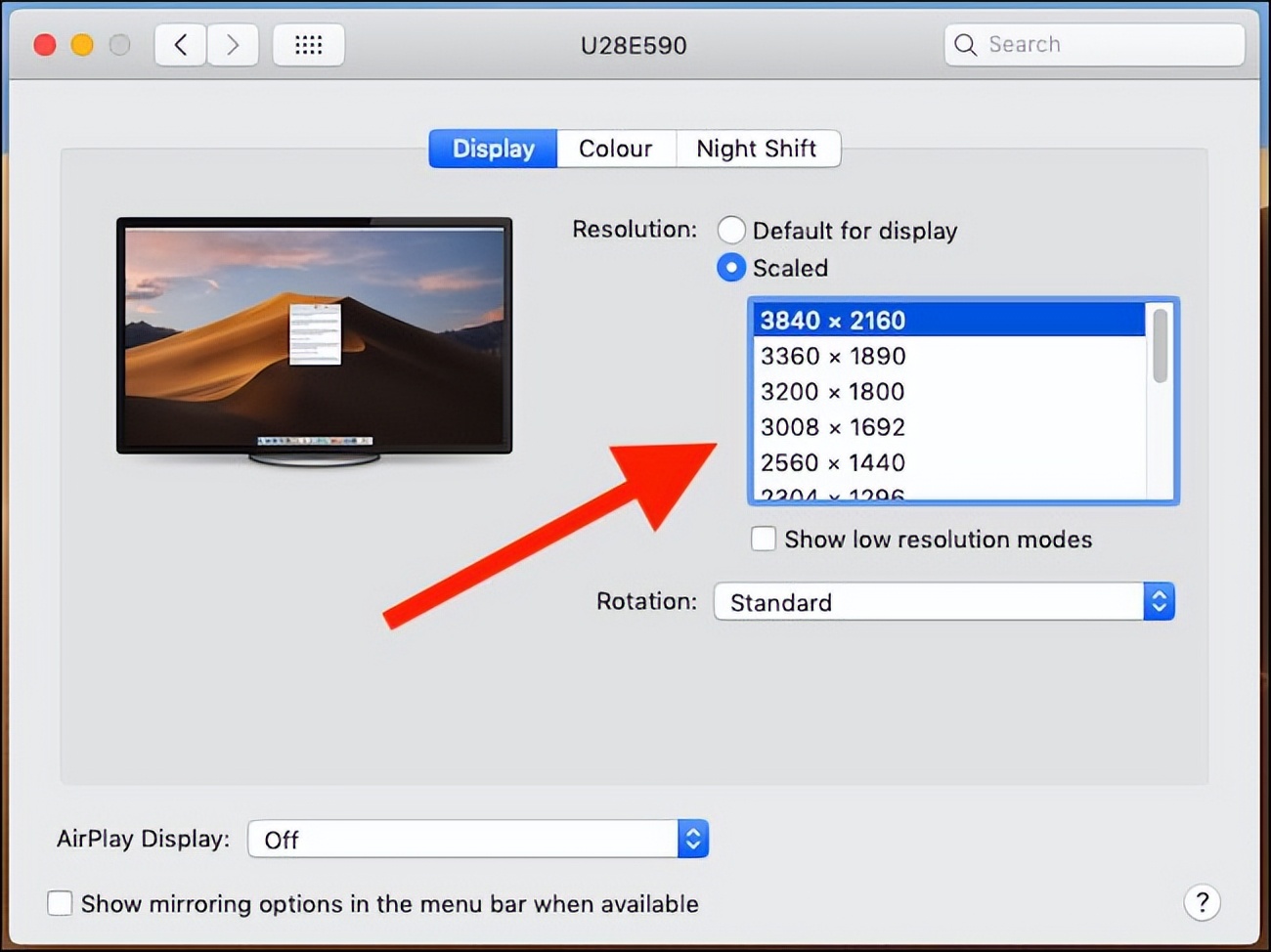Select the 3360 x 1890 resolution
The image size is (1271, 952).
[x=832, y=356]
